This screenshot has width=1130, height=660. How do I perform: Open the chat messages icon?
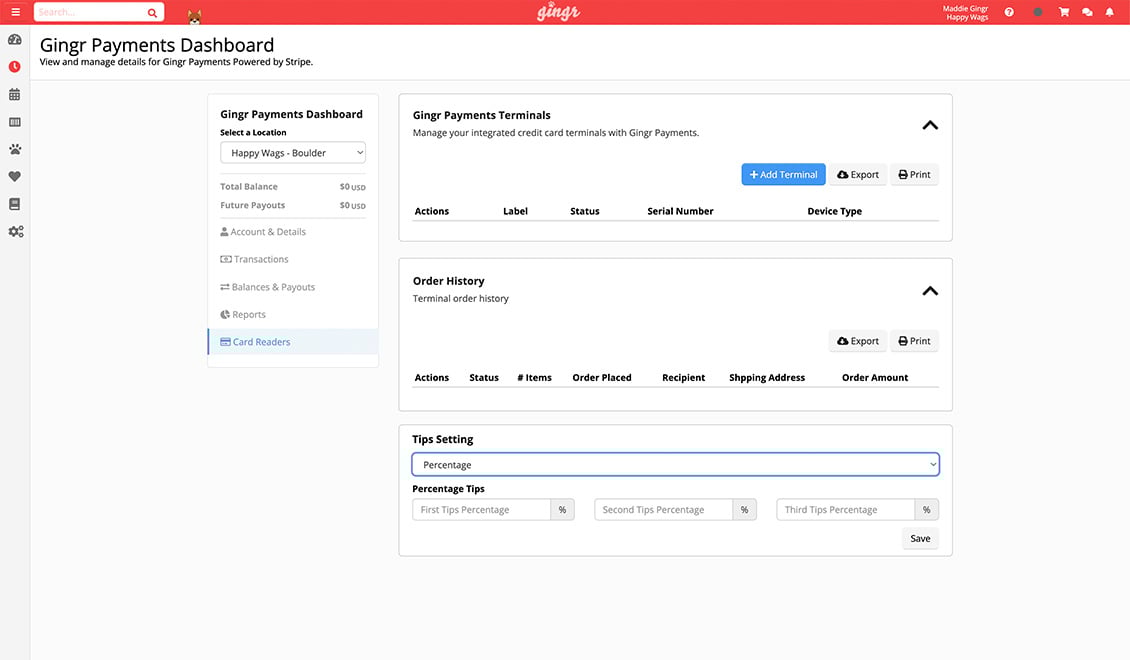click(x=1087, y=12)
